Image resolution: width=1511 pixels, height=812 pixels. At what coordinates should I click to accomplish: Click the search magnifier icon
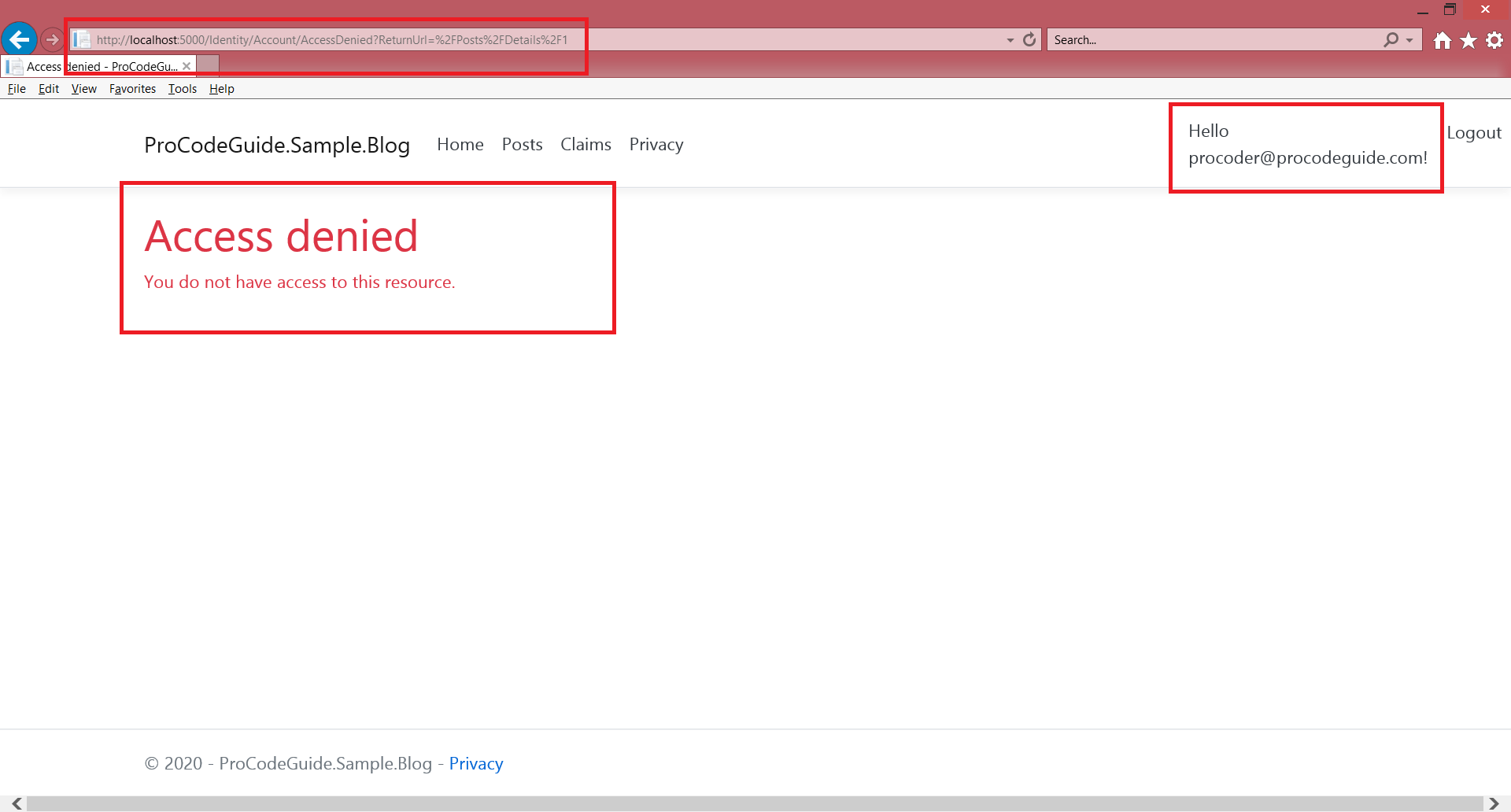click(1391, 39)
